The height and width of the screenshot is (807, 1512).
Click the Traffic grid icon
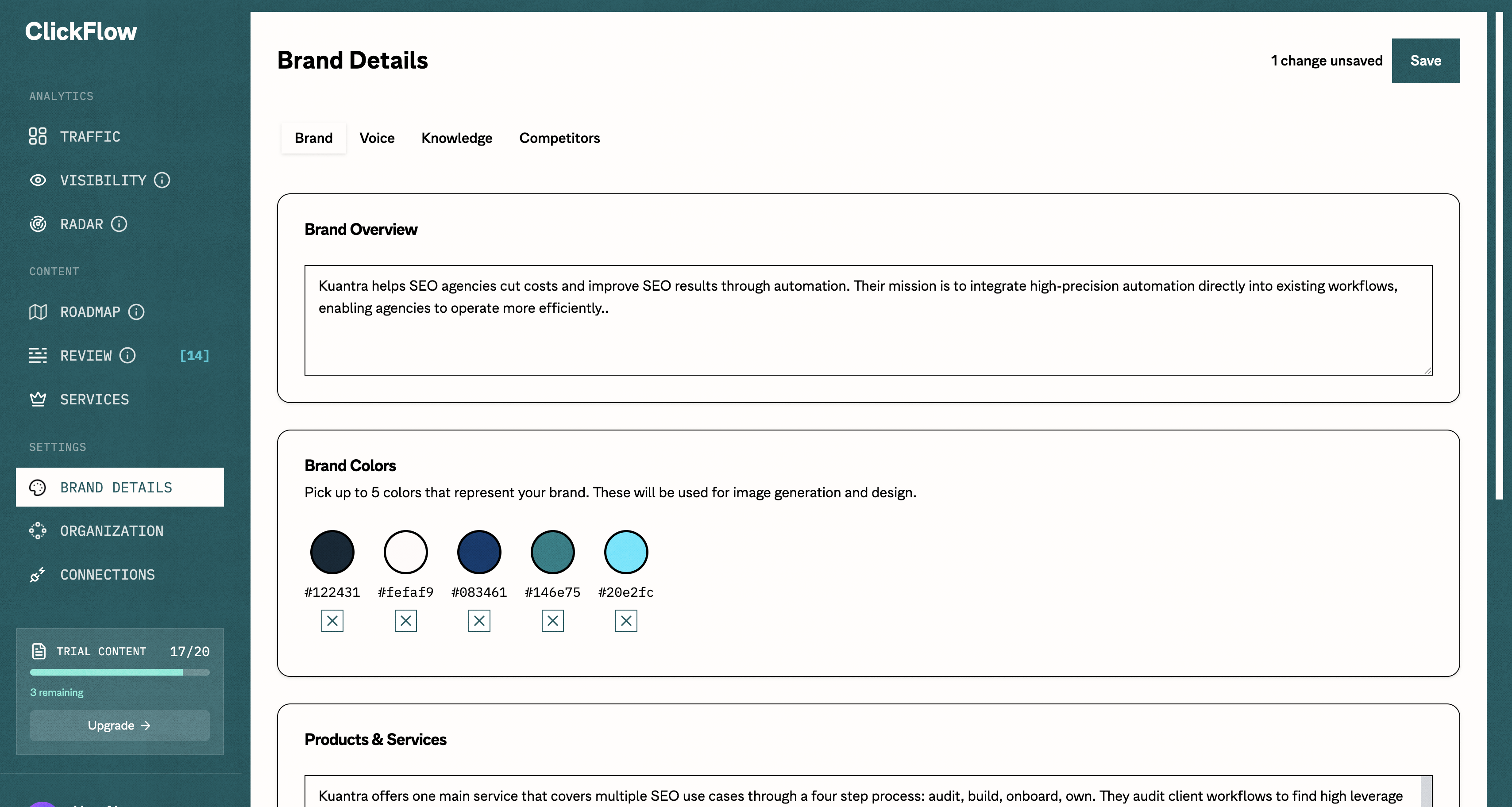[x=38, y=136]
